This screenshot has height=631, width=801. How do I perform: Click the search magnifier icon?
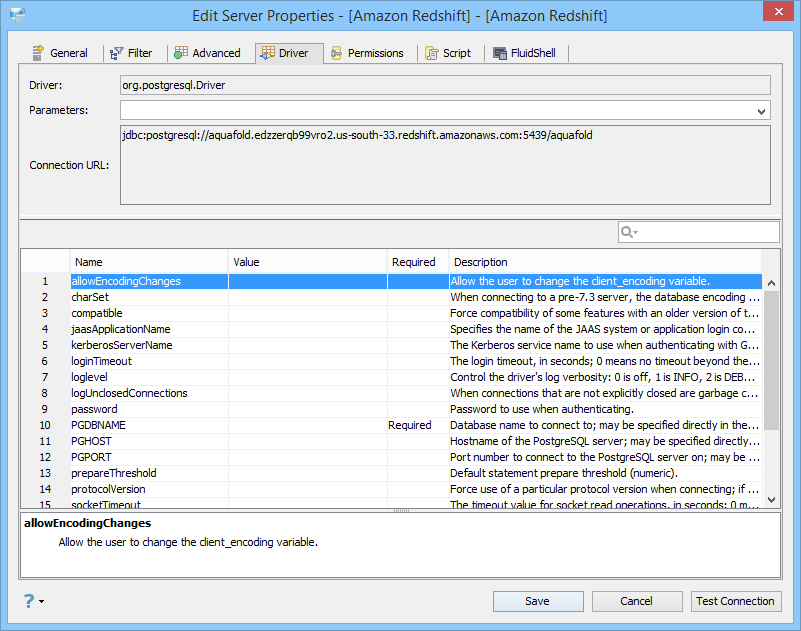point(626,232)
